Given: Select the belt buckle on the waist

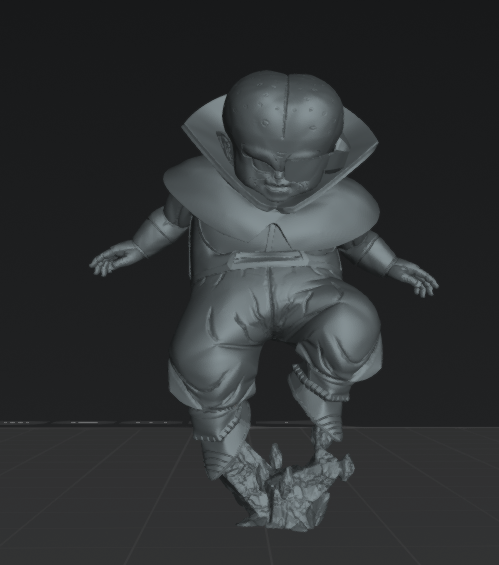Looking at the screenshot, I should 267,258.
